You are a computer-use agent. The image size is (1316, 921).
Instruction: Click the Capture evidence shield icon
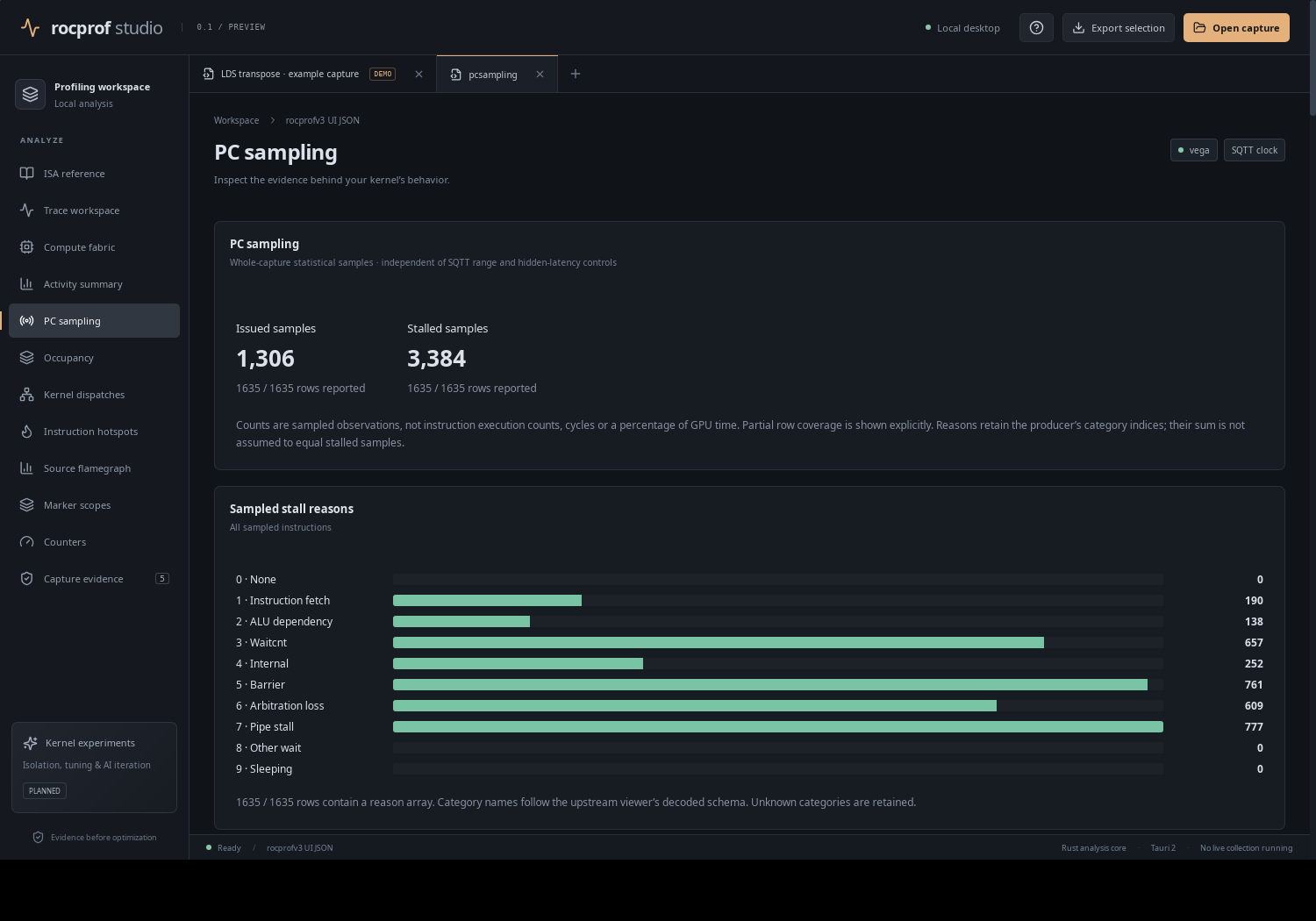pos(27,579)
